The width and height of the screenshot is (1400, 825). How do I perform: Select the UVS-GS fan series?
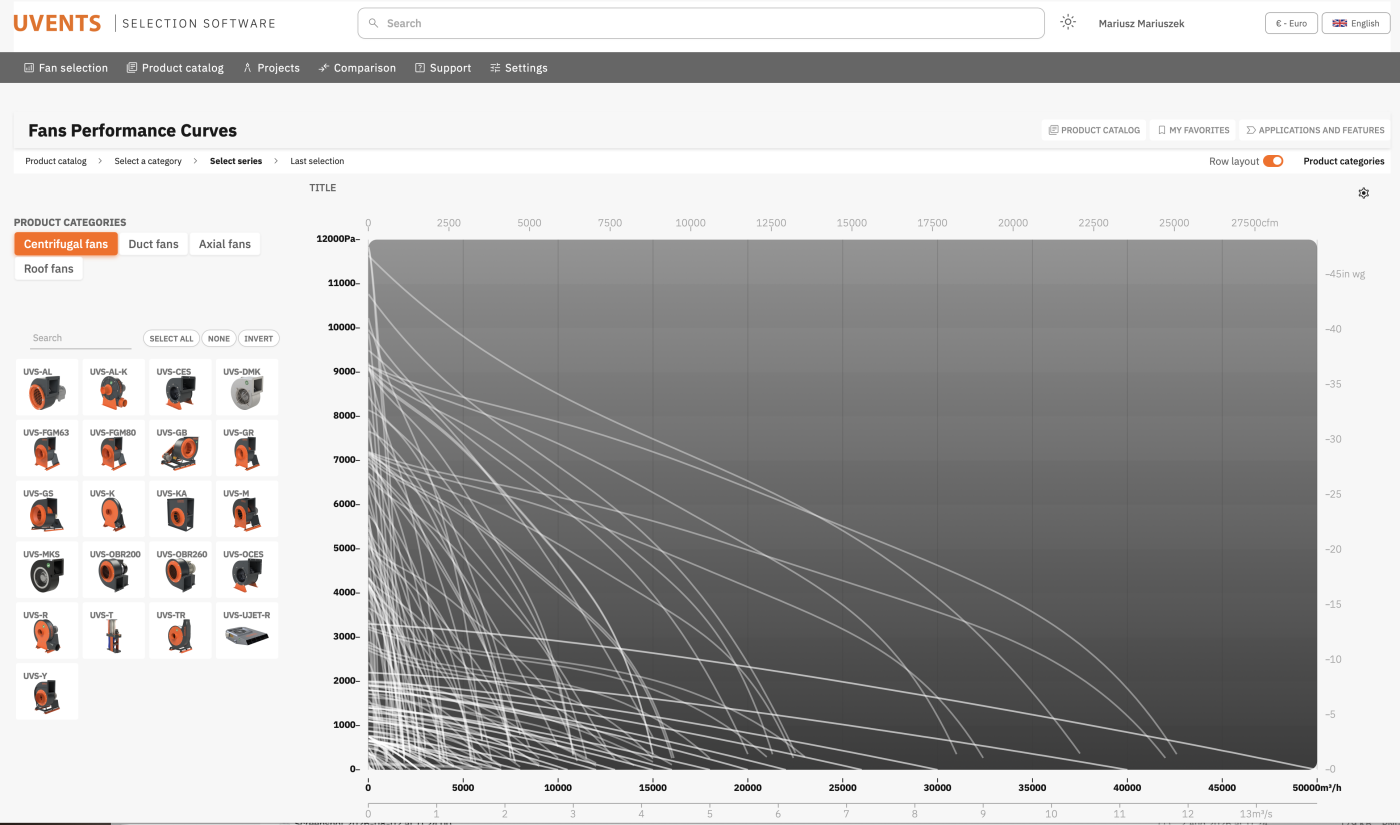click(x=47, y=509)
